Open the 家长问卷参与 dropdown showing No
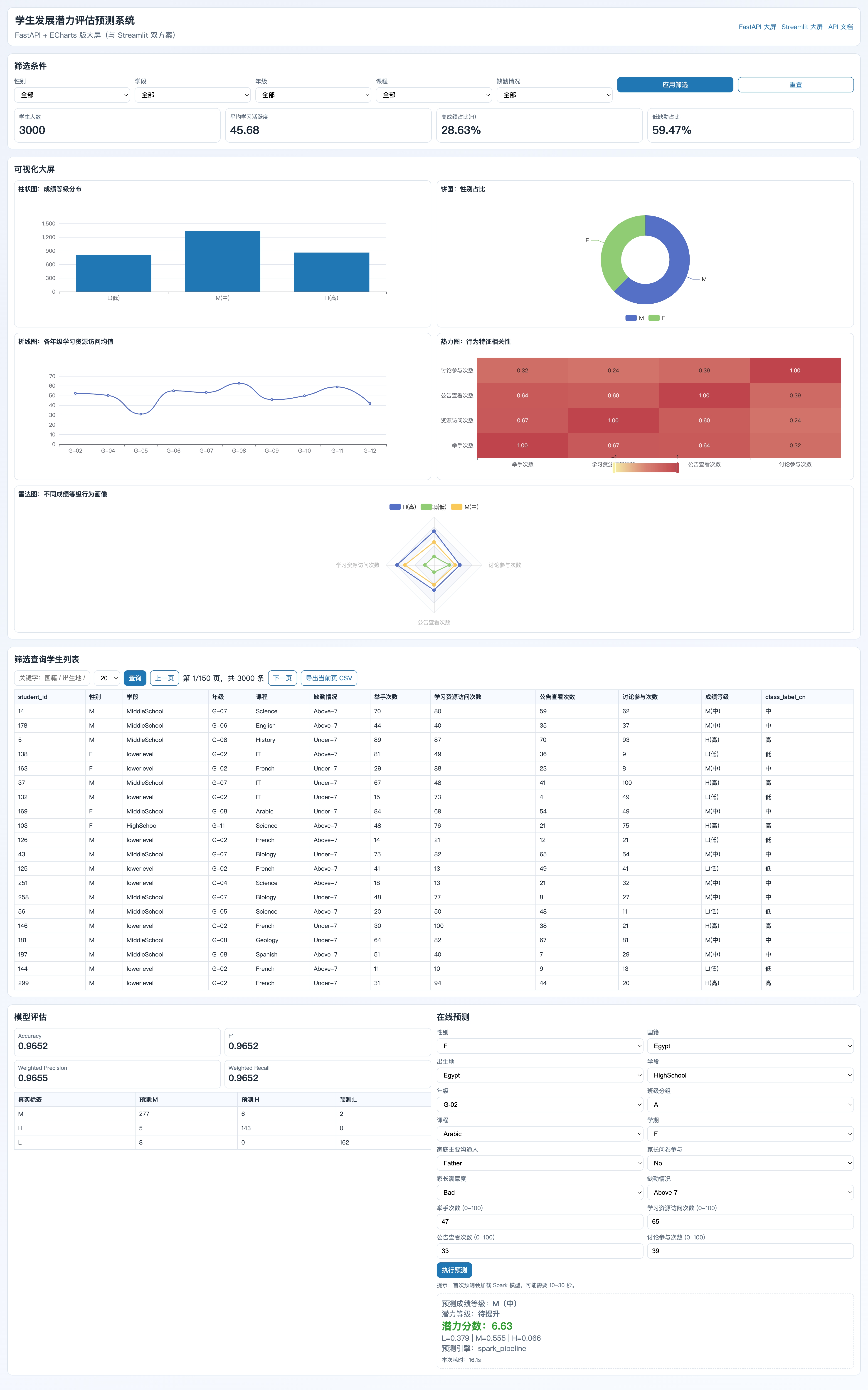 [750, 1163]
